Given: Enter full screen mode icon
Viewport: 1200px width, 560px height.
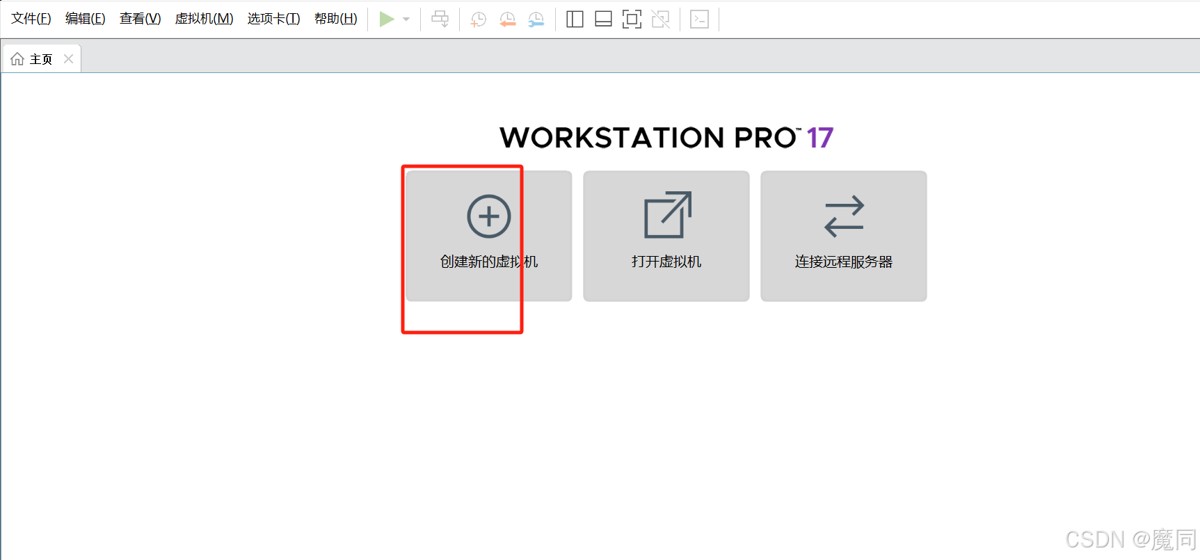Looking at the screenshot, I should (x=632, y=19).
